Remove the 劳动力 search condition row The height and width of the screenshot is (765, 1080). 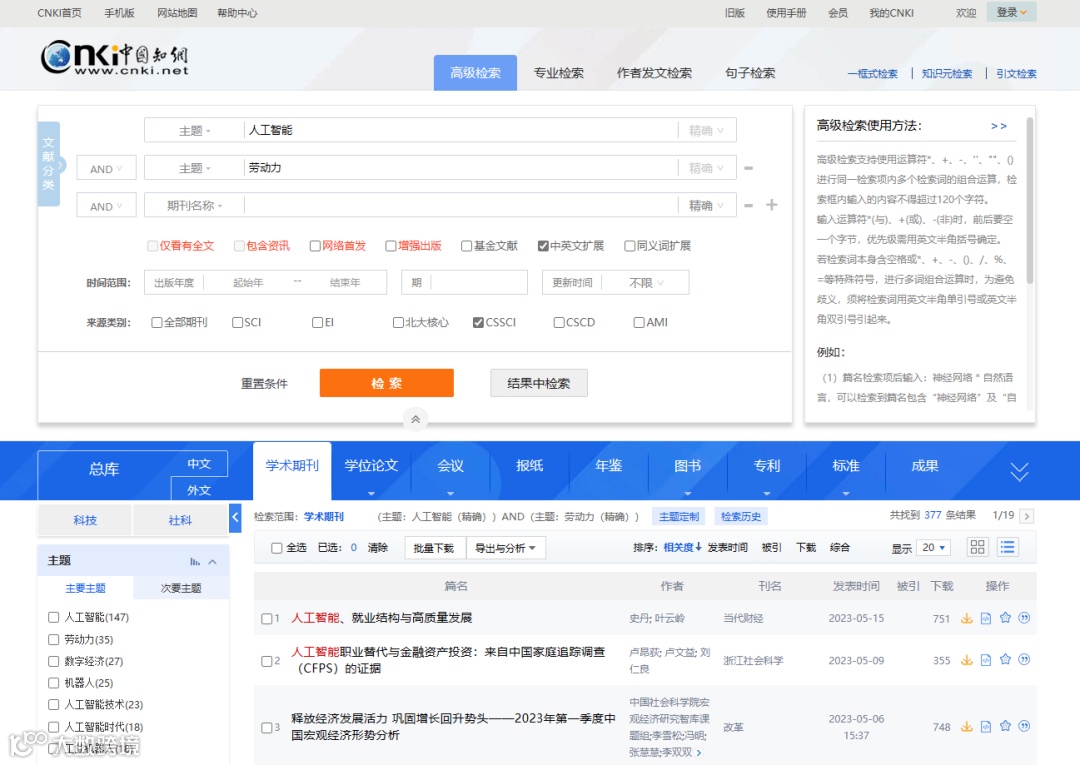point(749,168)
